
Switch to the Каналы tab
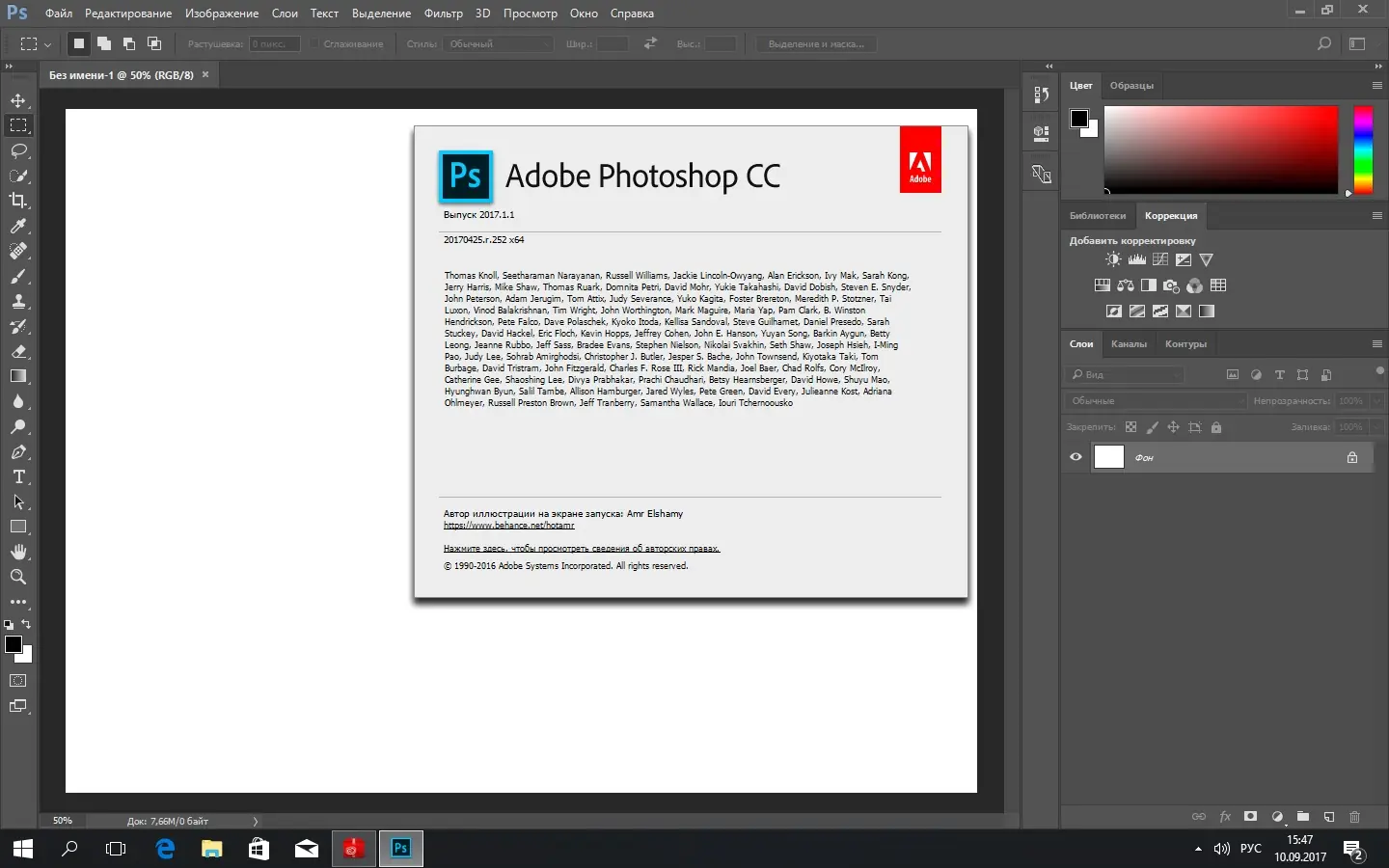point(1129,343)
